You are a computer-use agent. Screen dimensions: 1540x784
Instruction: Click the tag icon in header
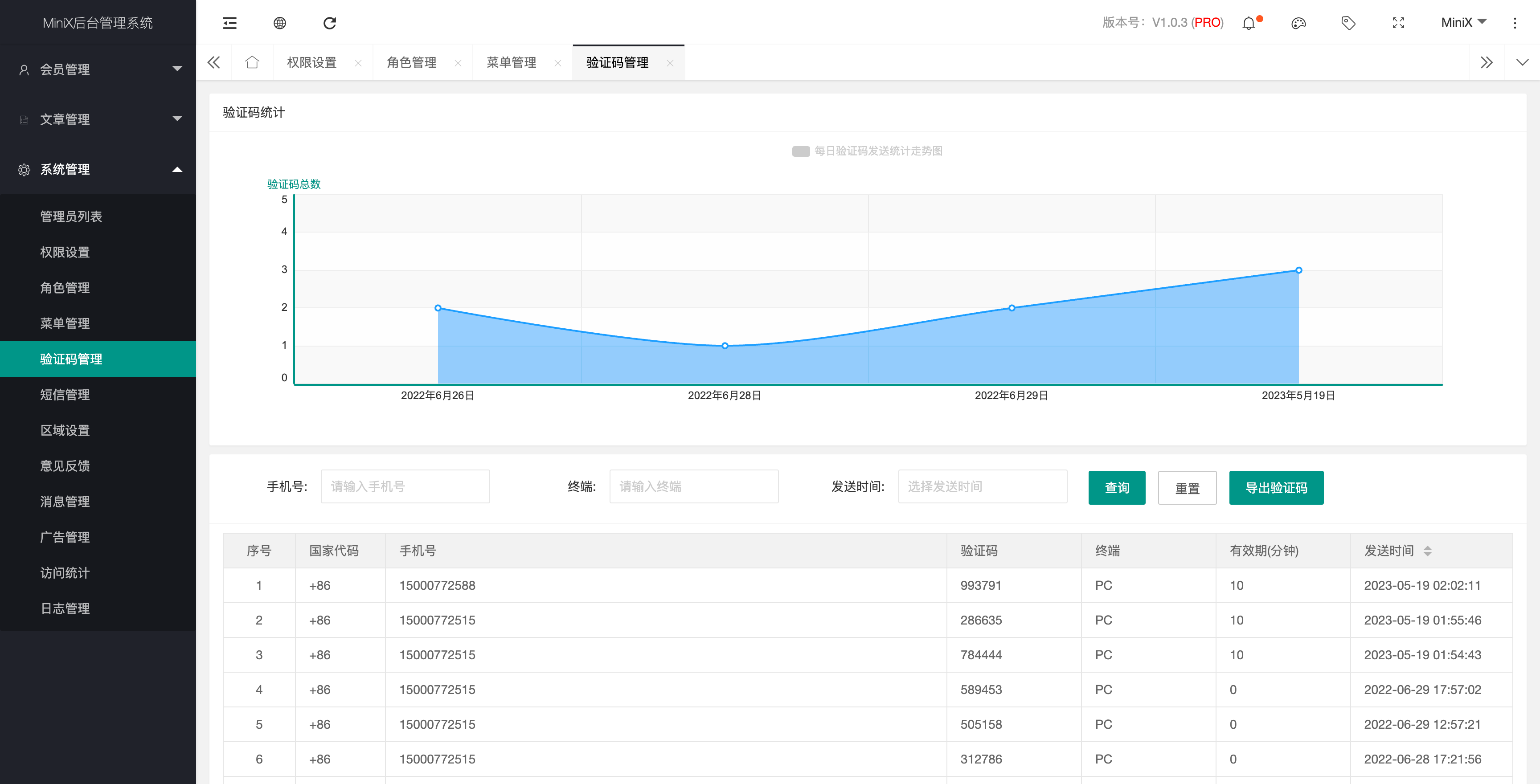click(x=1348, y=23)
